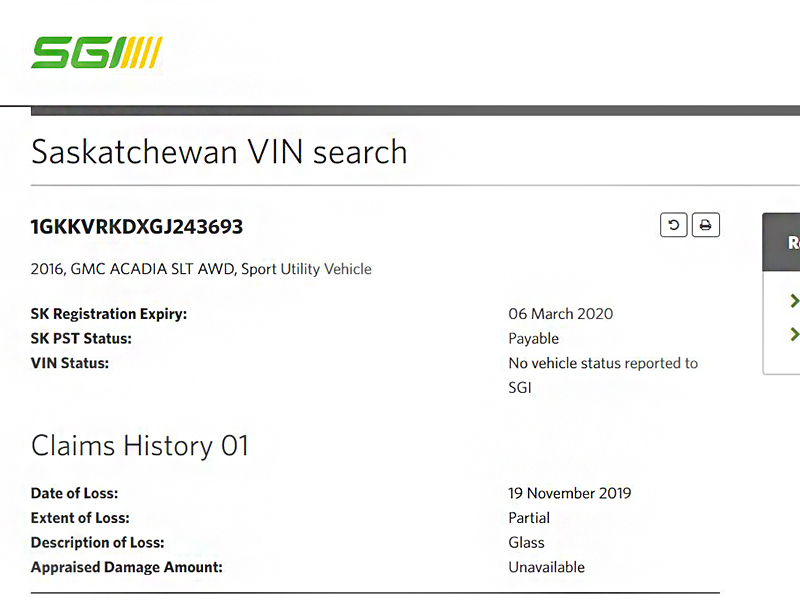Screen dimensions: 800x600
Task: Click the '06 March 2020' value
Action: [x=561, y=314]
